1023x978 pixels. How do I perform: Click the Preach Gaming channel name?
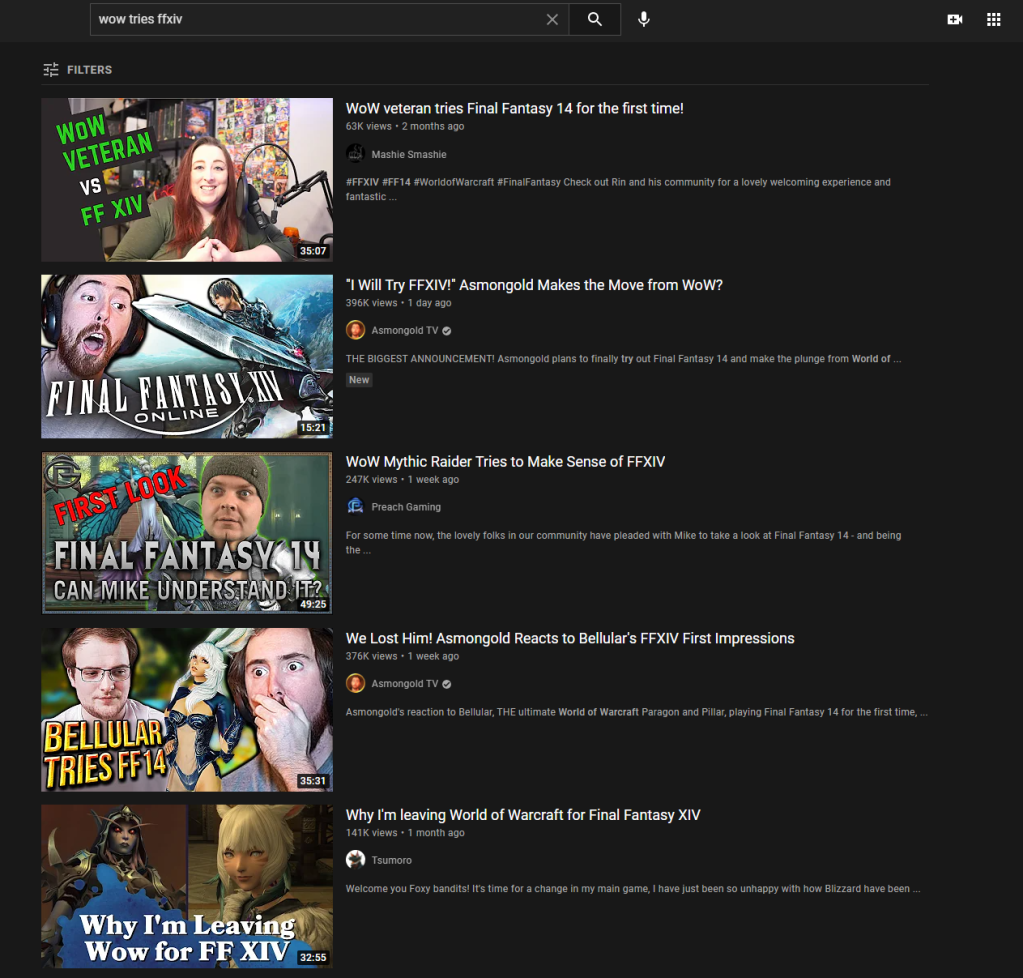(x=406, y=507)
